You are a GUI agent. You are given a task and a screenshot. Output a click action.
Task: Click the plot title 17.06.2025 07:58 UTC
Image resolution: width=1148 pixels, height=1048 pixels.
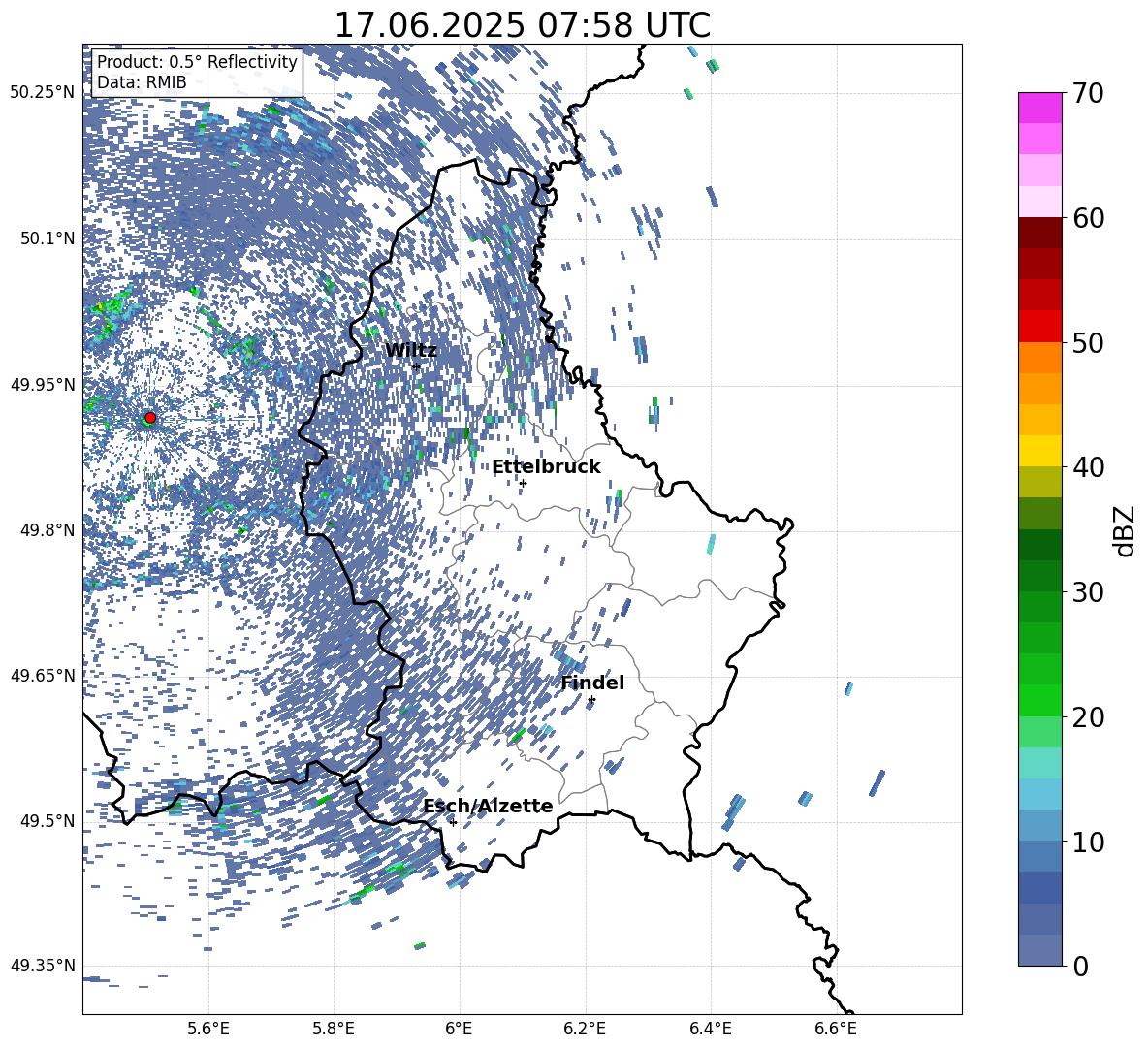point(523,25)
